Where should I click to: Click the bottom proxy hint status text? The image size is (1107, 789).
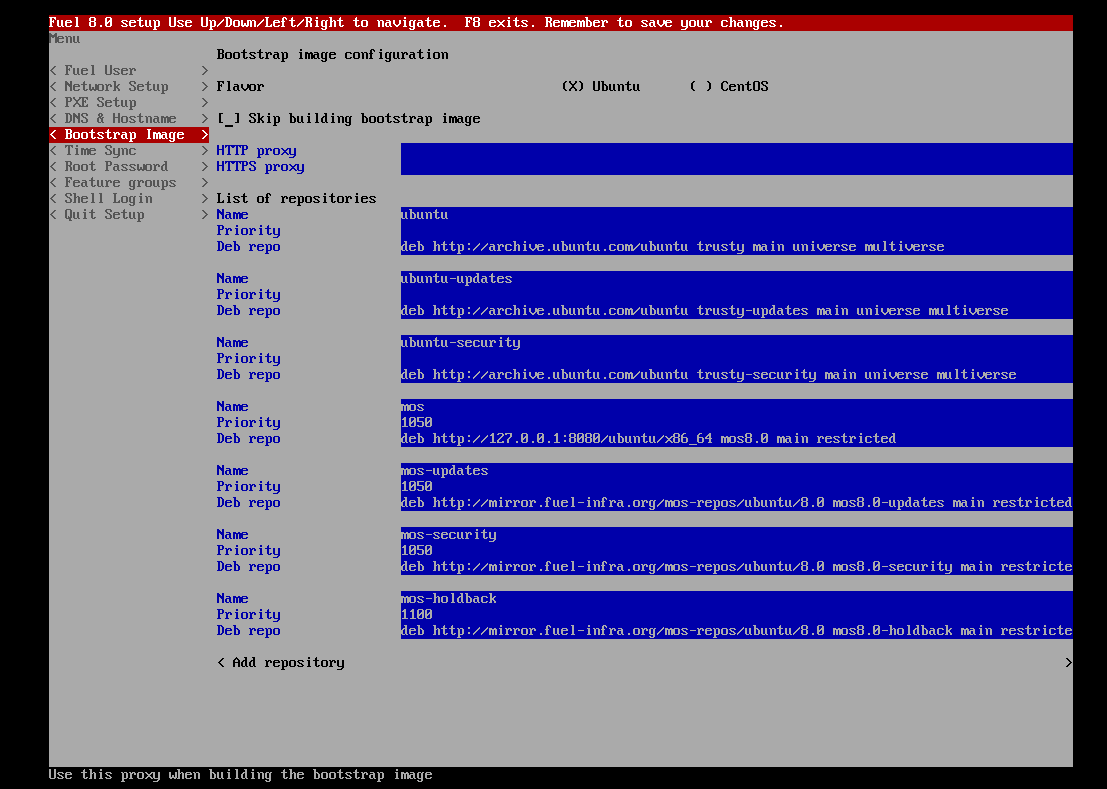(241, 775)
